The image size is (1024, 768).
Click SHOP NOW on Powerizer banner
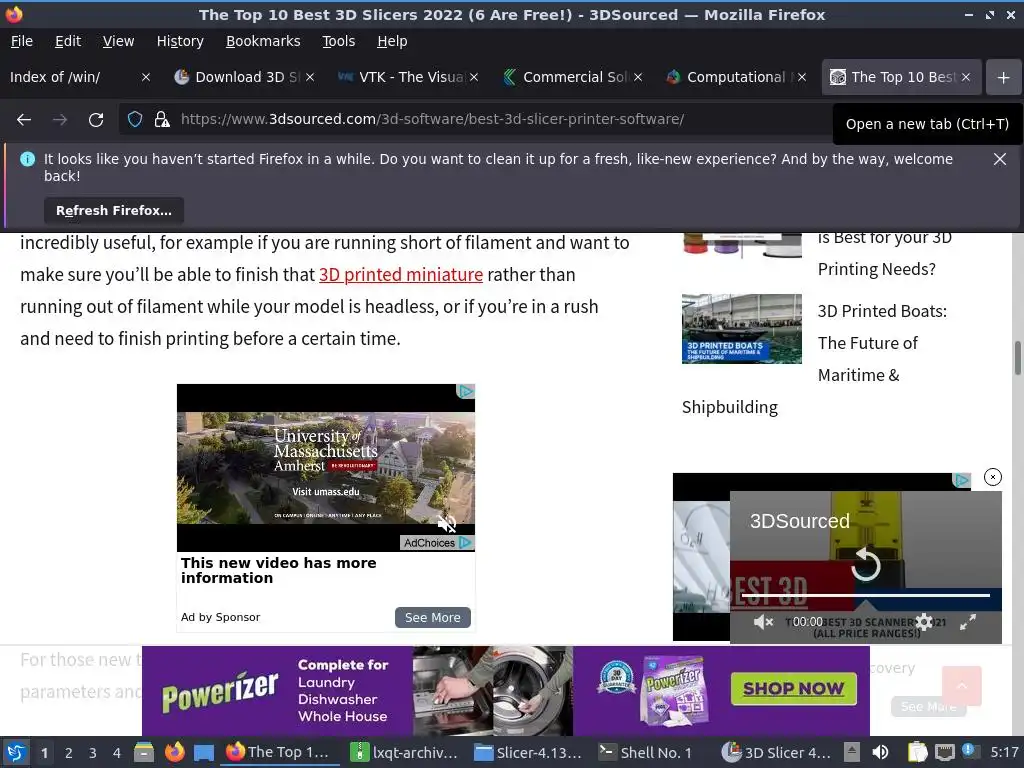click(x=793, y=688)
